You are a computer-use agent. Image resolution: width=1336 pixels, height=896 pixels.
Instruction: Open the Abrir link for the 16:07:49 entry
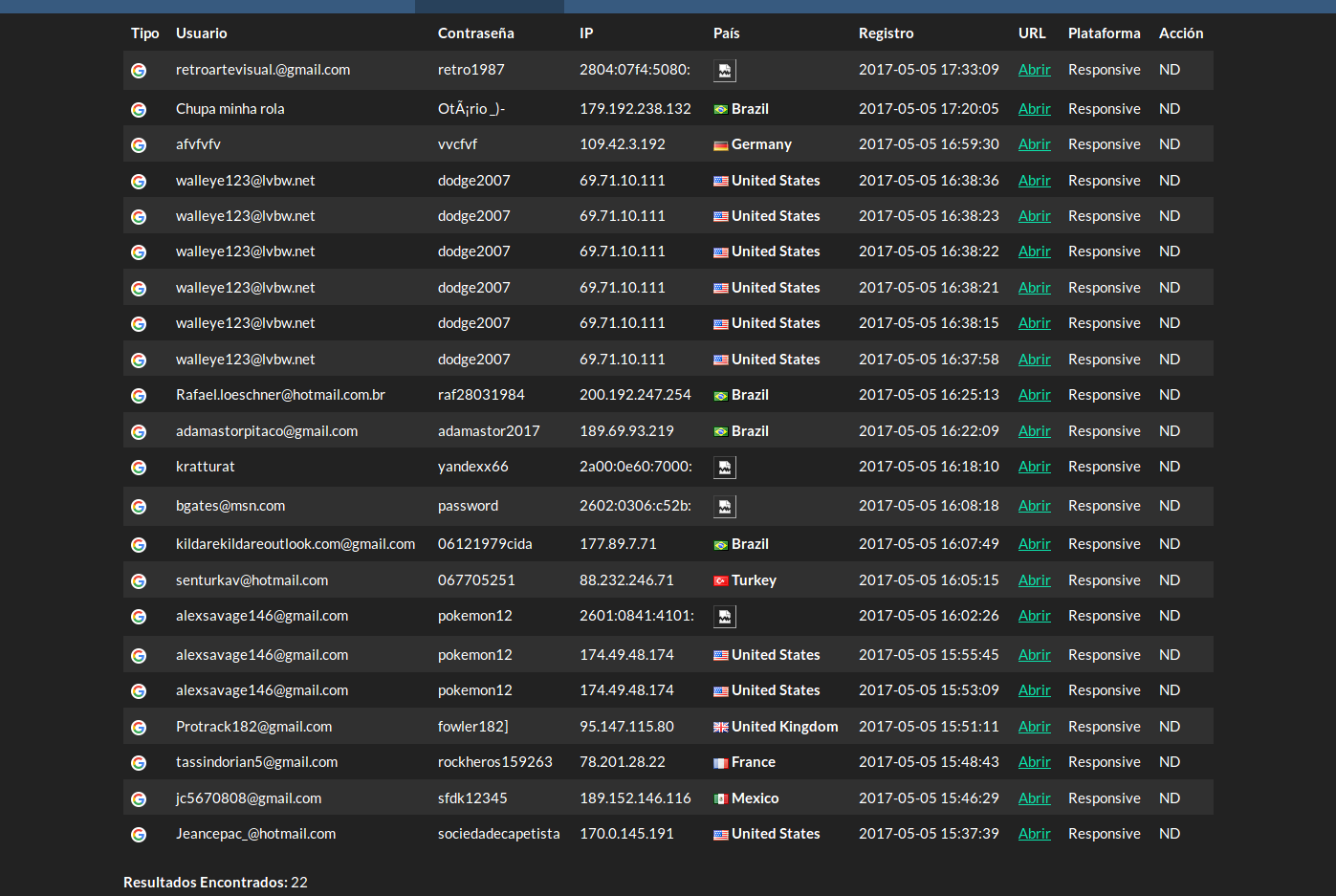click(1035, 544)
